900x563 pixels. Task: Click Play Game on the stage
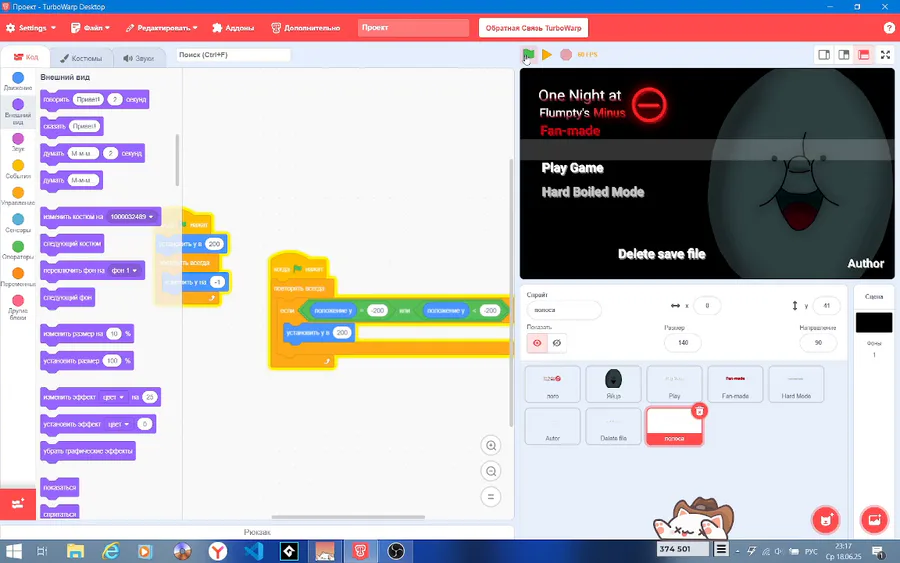[x=572, y=168]
